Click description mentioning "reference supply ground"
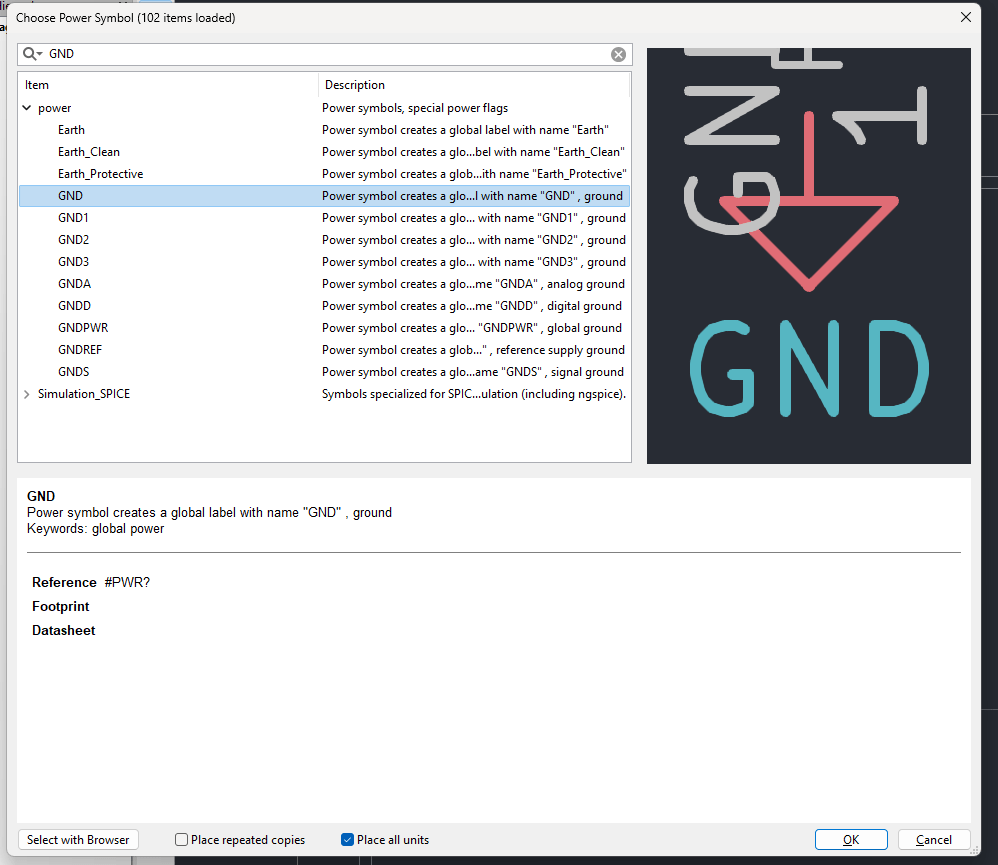The height and width of the screenshot is (865, 998). (474, 350)
